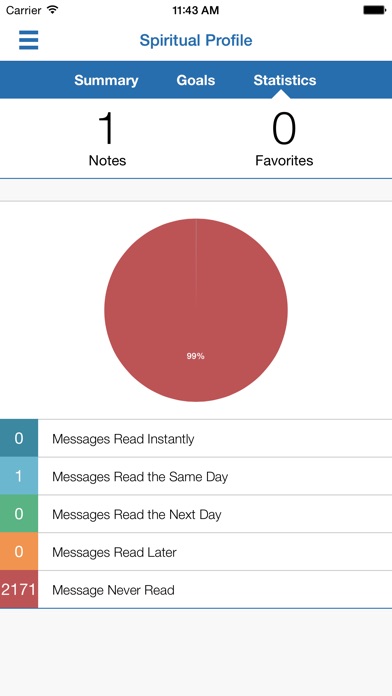The height and width of the screenshot is (696, 392).
Task: Switch to the Goals tab
Action: click(x=196, y=80)
